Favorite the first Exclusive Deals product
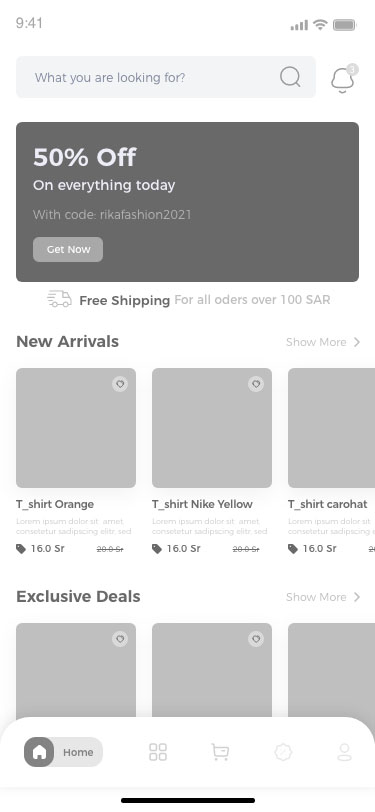The image size is (375, 812). tap(120, 639)
